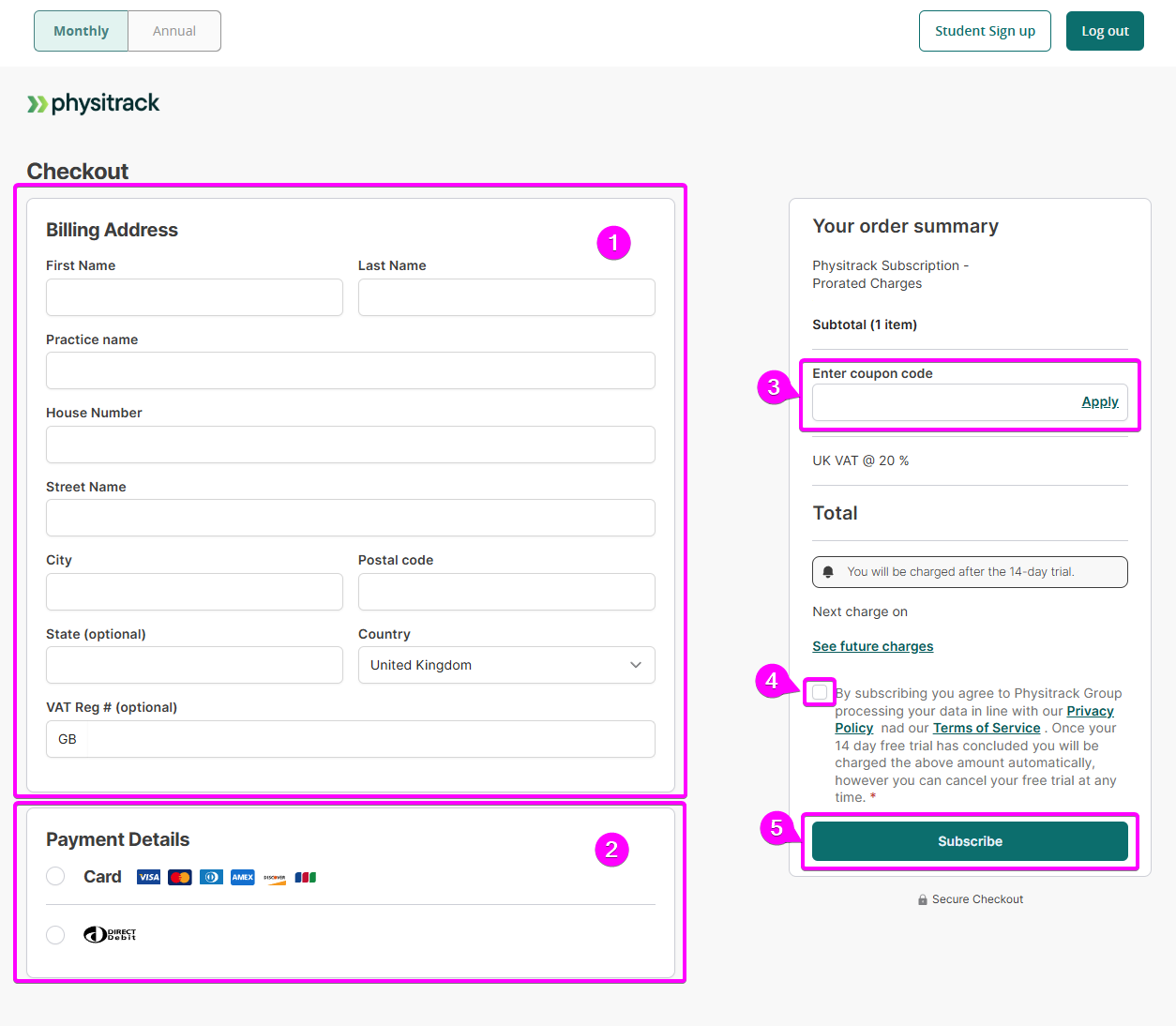Viewport: 1176px width, 1026px height.
Task: Click the Student Sign up button
Action: [x=985, y=31]
